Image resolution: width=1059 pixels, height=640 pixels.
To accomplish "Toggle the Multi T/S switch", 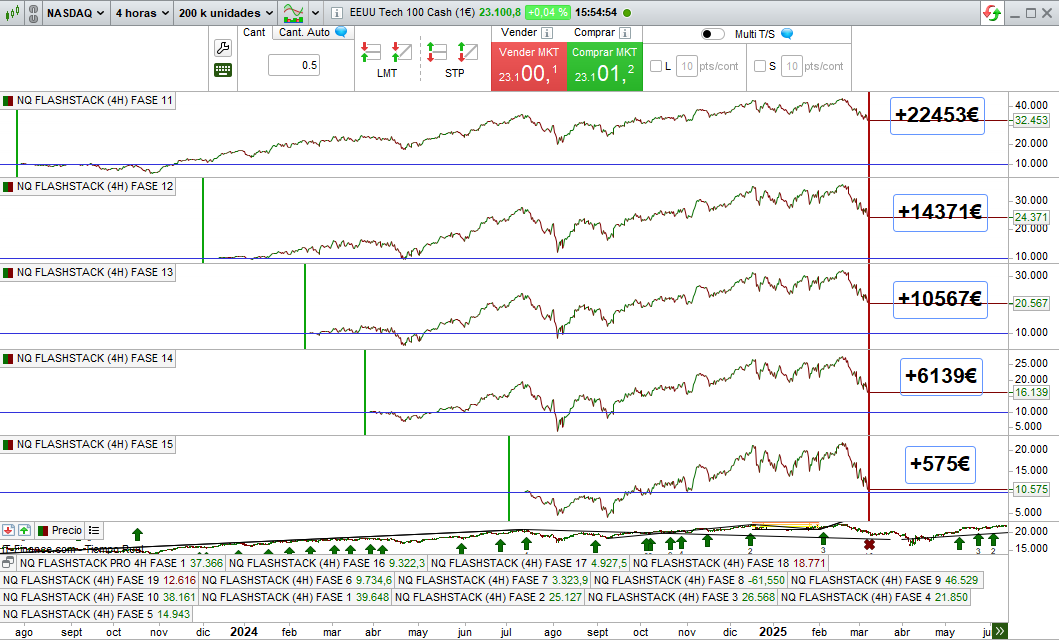I will [712, 34].
